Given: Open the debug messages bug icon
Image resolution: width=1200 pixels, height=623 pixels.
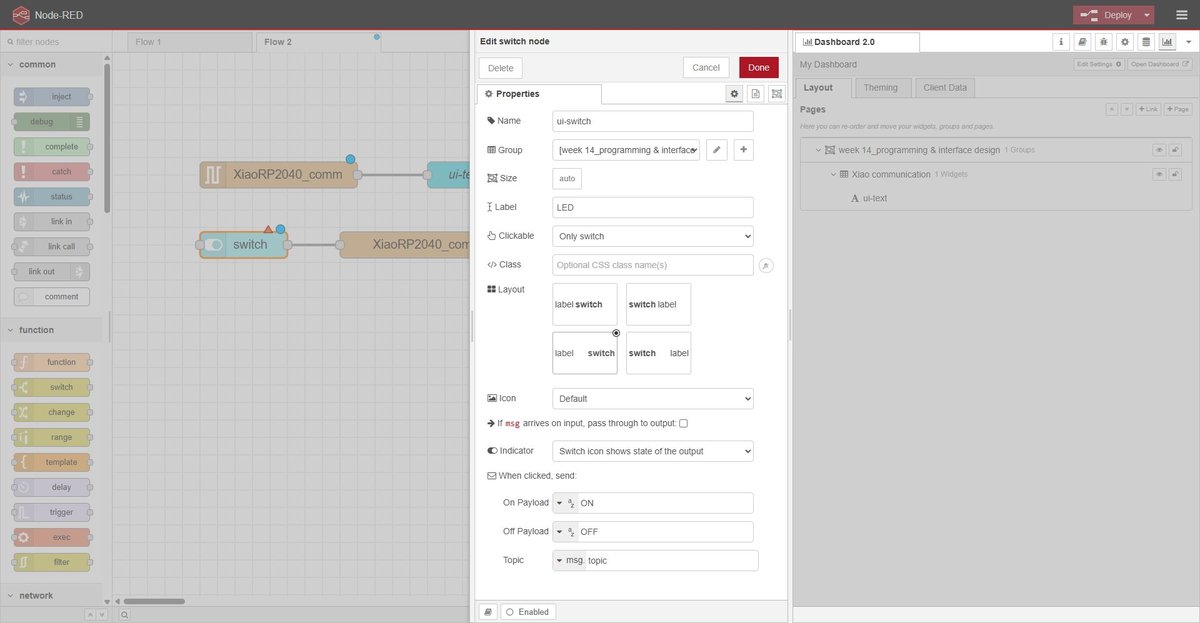Looking at the screenshot, I should tap(1104, 42).
